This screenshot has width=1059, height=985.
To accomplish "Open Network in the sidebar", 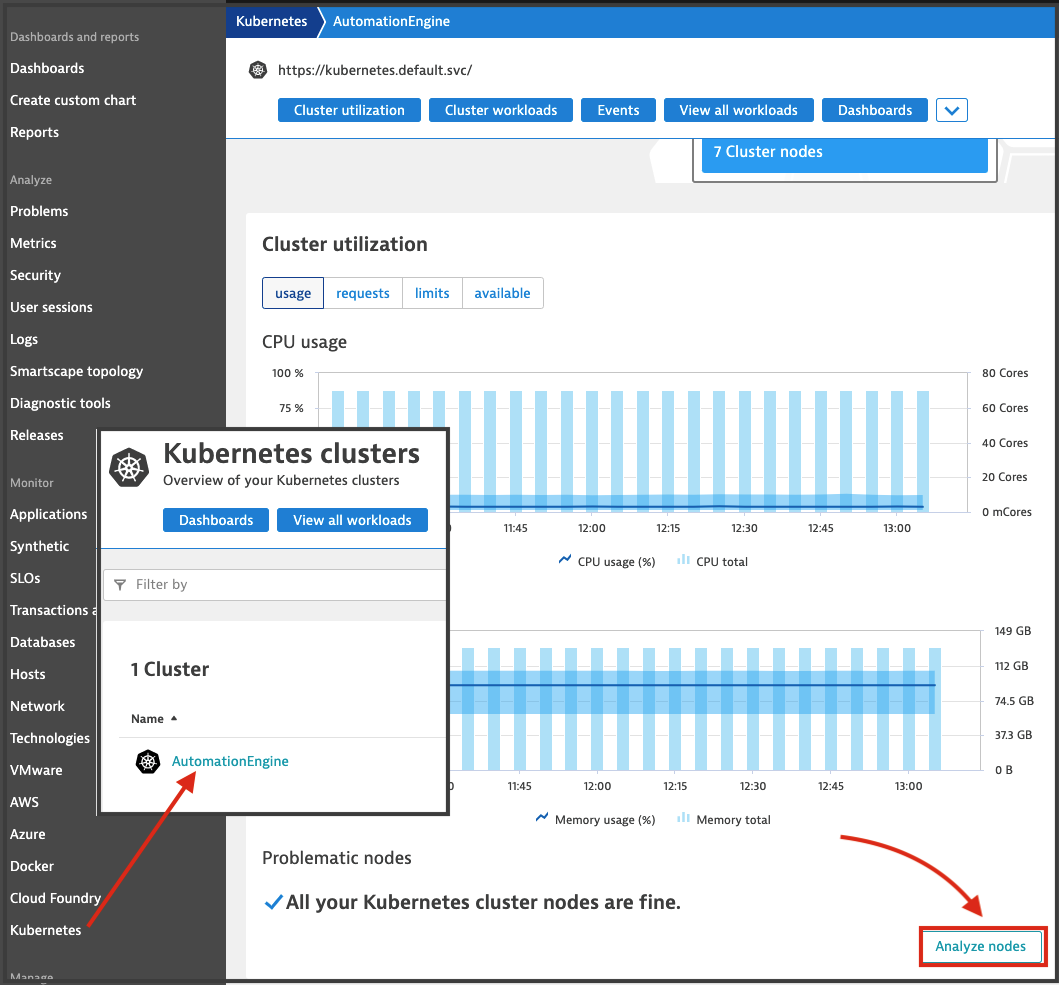I will click(37, 706).
